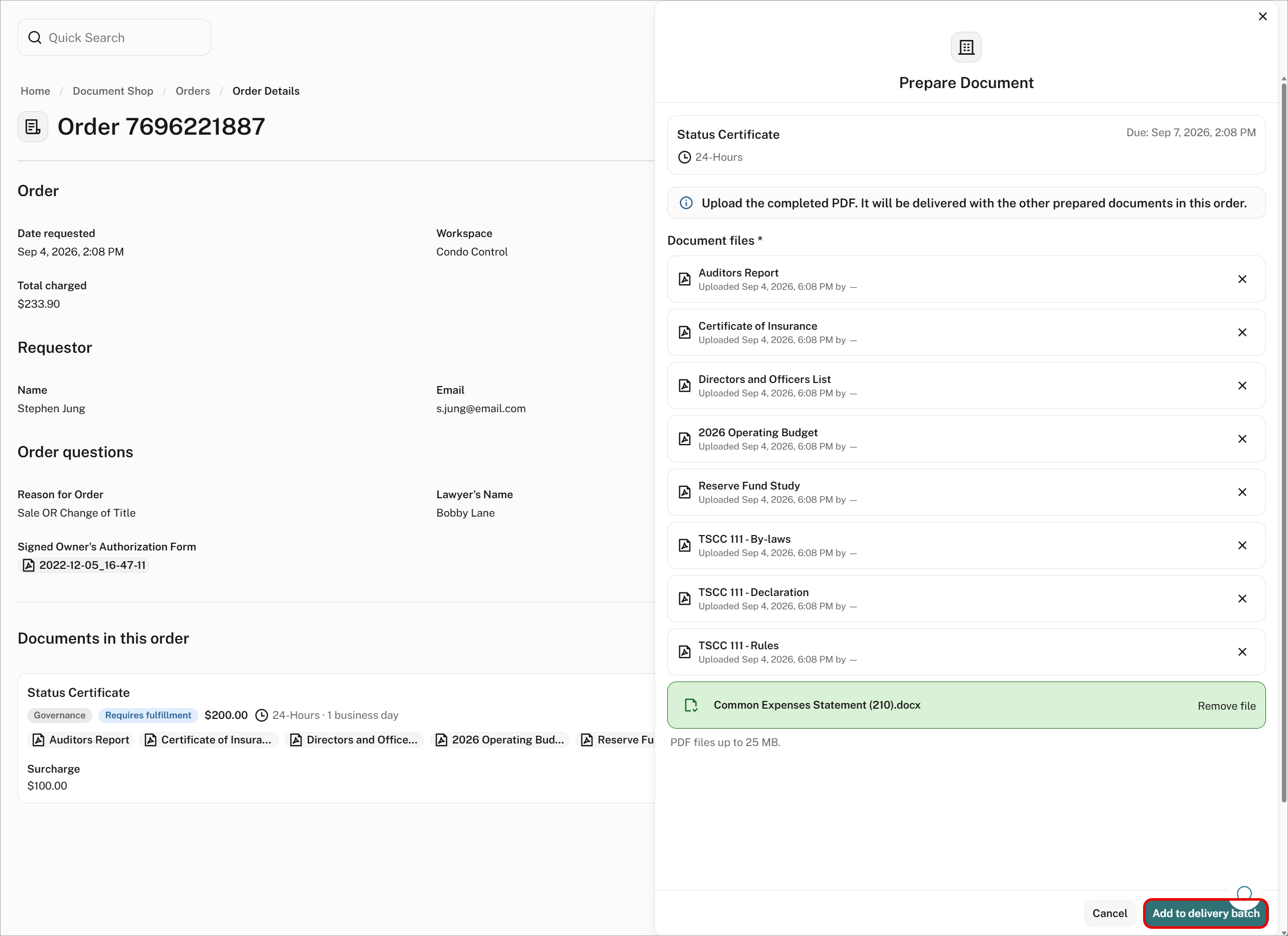
Task: Navigate to Document Shop breadcrumb
Action: [113, 91]
